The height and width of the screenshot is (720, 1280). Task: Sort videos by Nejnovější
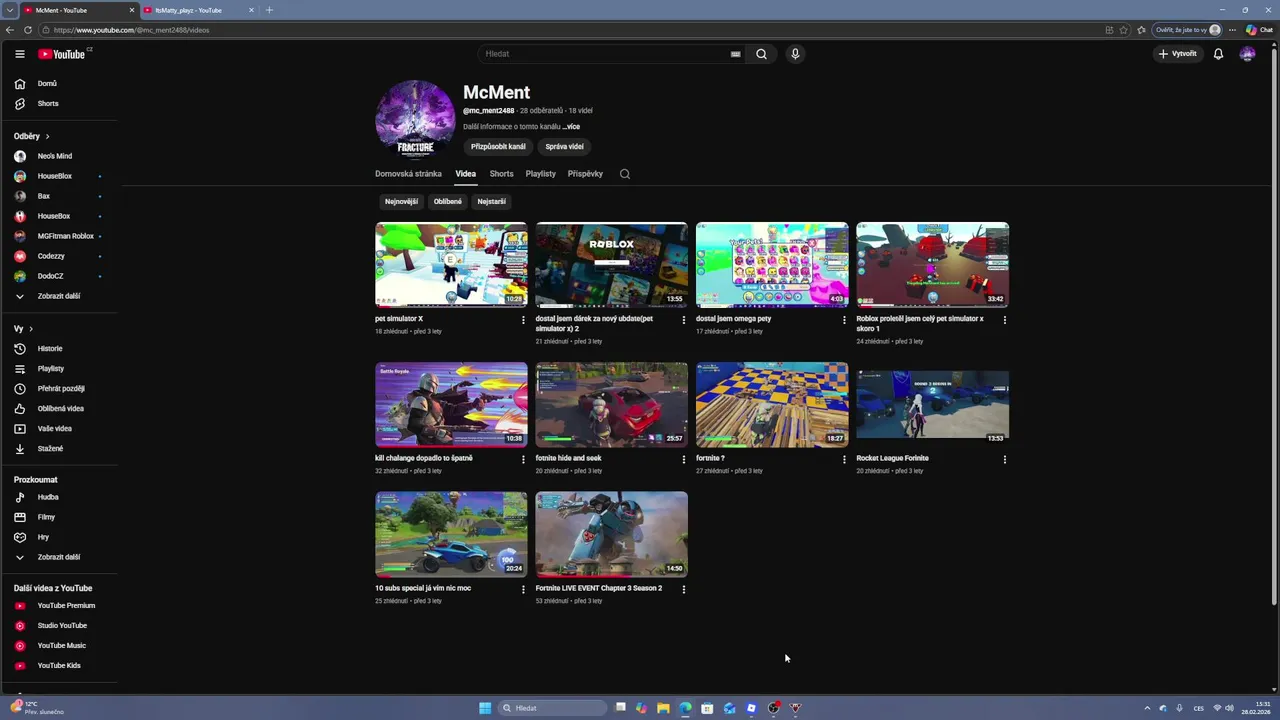click(x=401, y=202)
